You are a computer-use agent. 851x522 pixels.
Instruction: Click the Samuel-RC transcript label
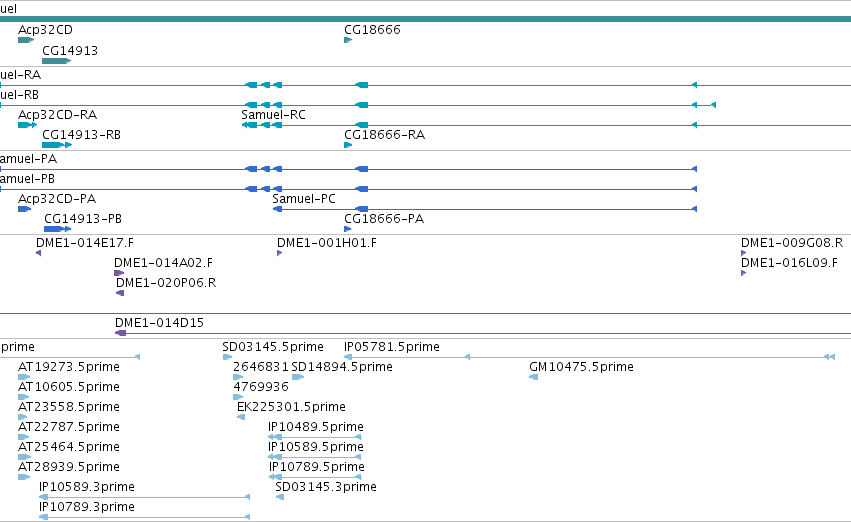(274, 115)
